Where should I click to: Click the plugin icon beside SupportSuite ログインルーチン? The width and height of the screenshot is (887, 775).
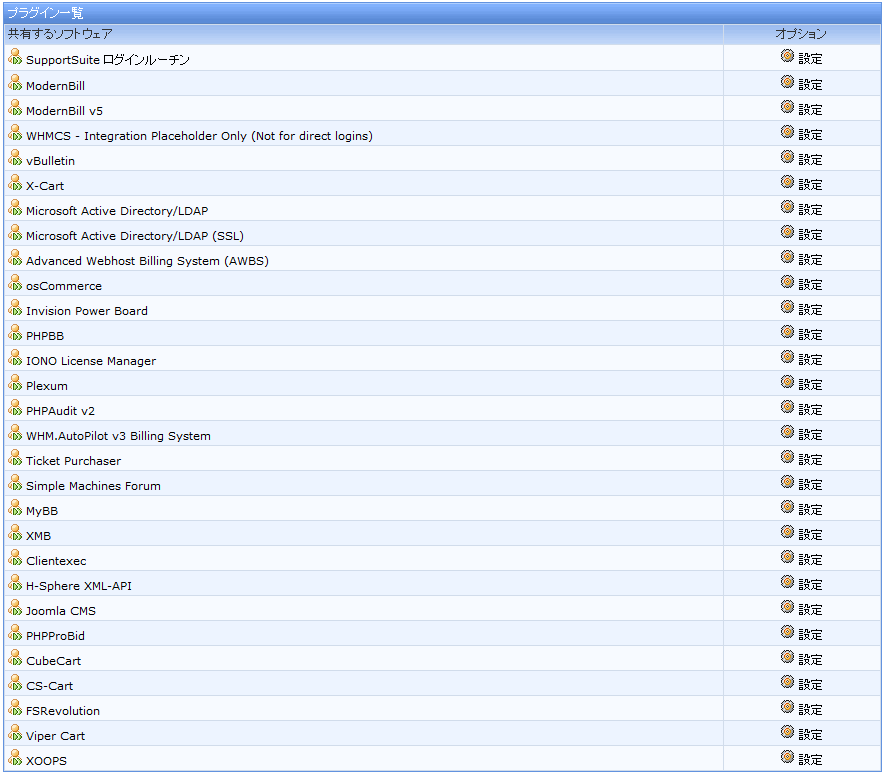point(15,57)
